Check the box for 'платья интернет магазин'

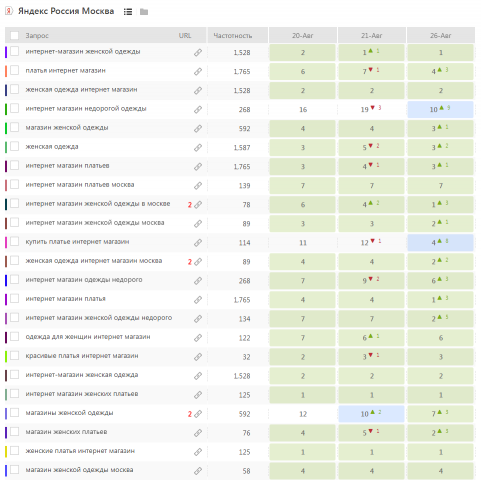[x=14, y=70]
